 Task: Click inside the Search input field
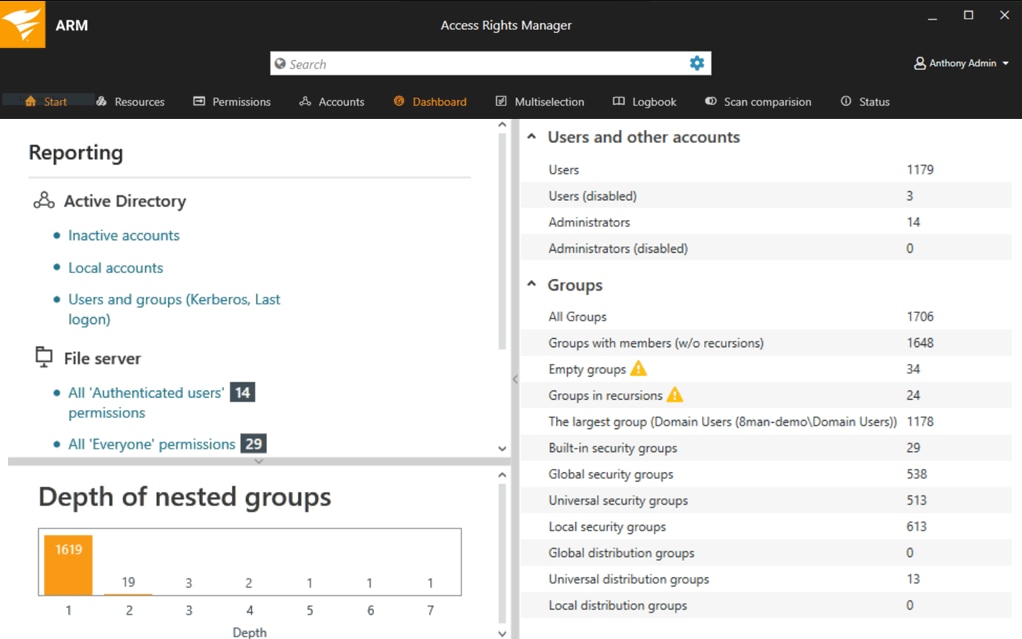[x=480, y=64]
